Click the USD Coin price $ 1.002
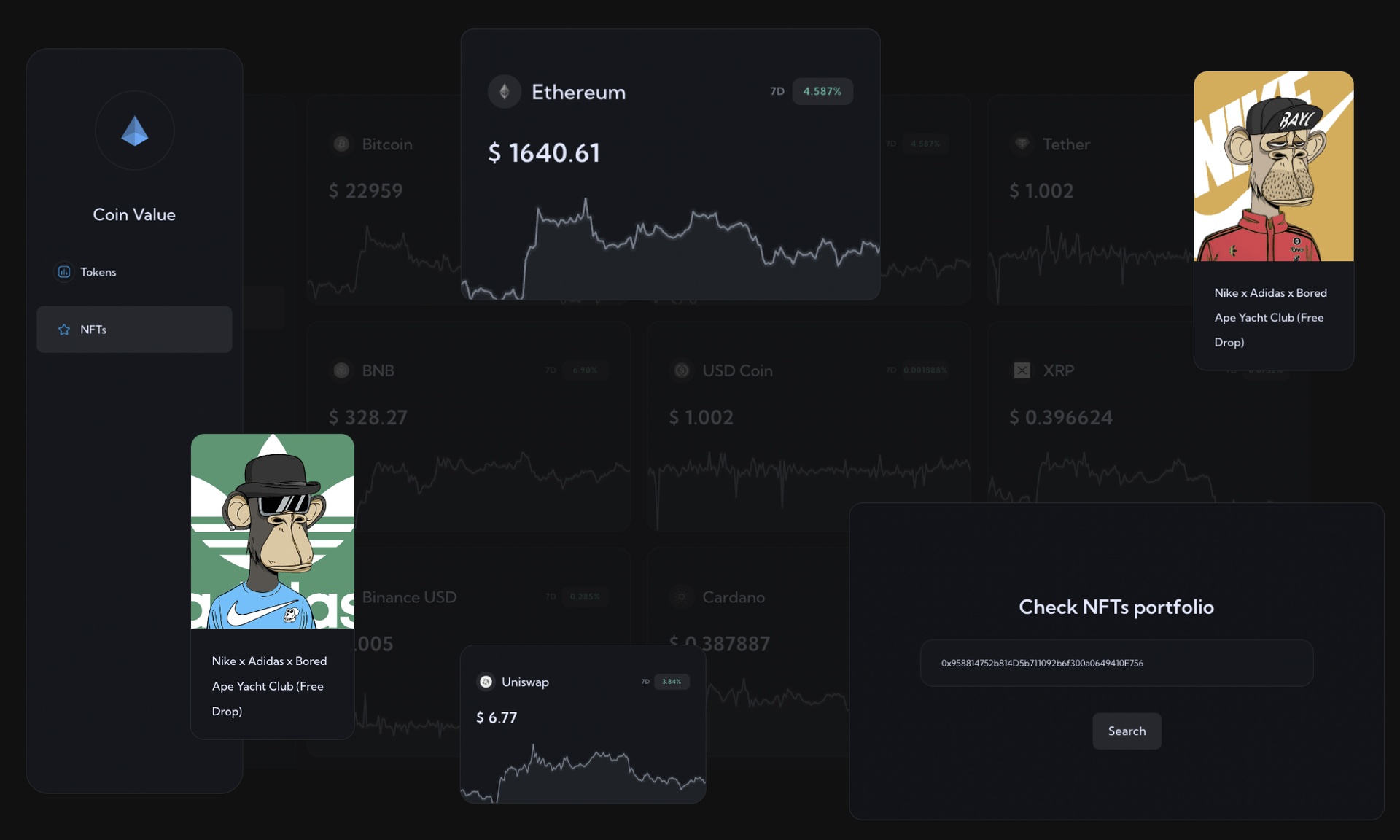The height and width of the screenshot is (840, 1400). 701,418
